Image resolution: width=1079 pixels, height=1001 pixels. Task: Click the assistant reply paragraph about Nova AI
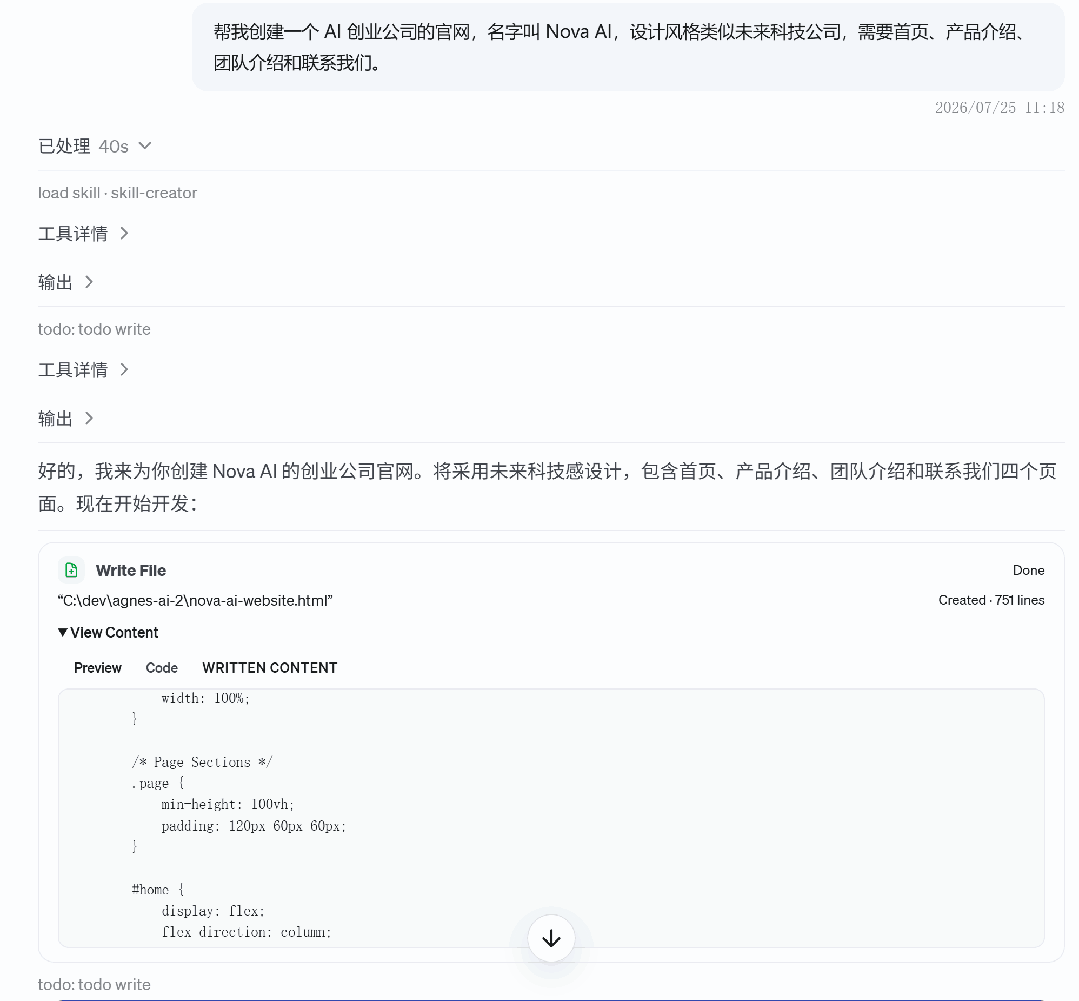point(547,487)
